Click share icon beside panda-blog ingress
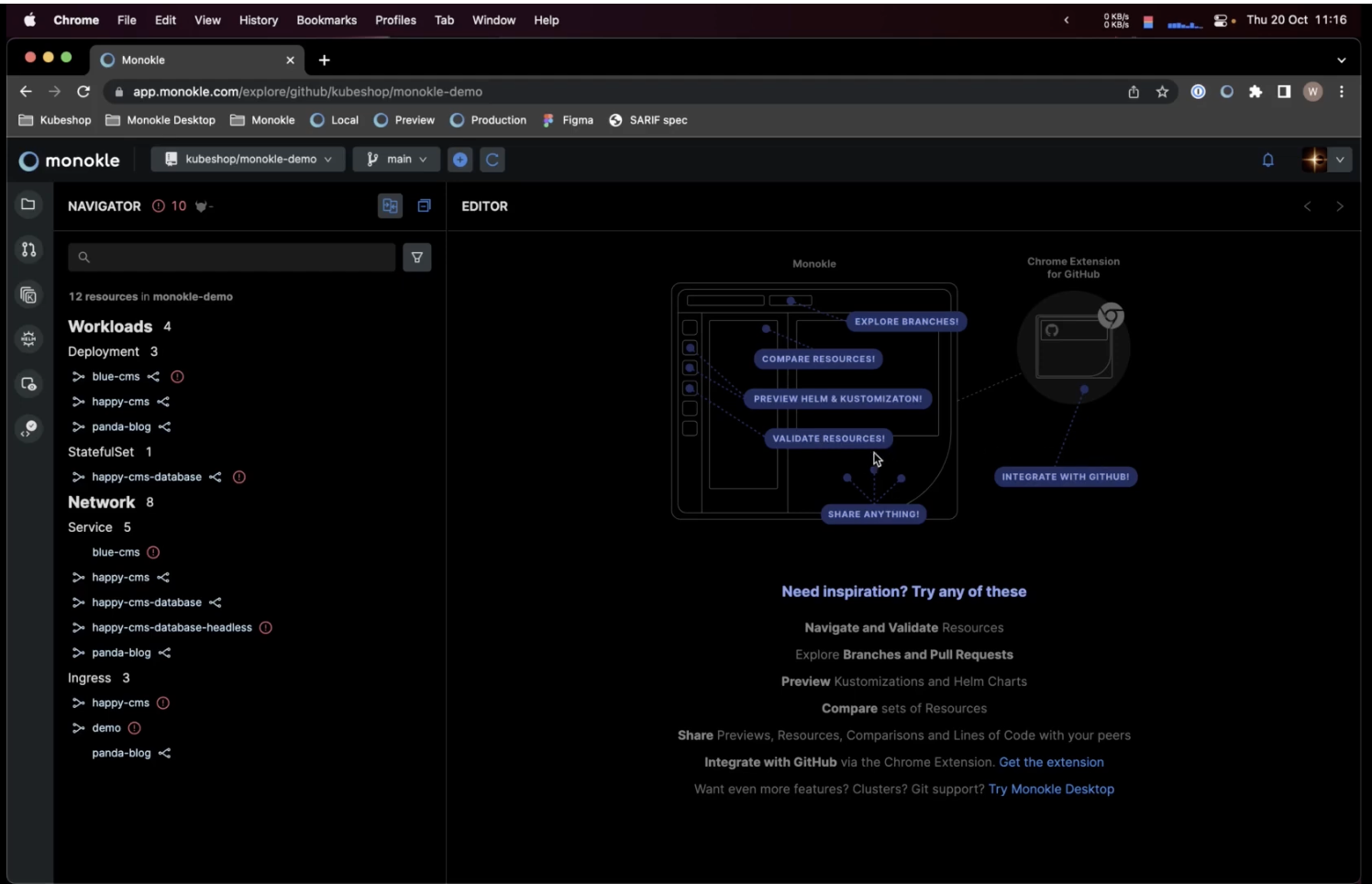Screen dimensions: 1372x884 165,754
